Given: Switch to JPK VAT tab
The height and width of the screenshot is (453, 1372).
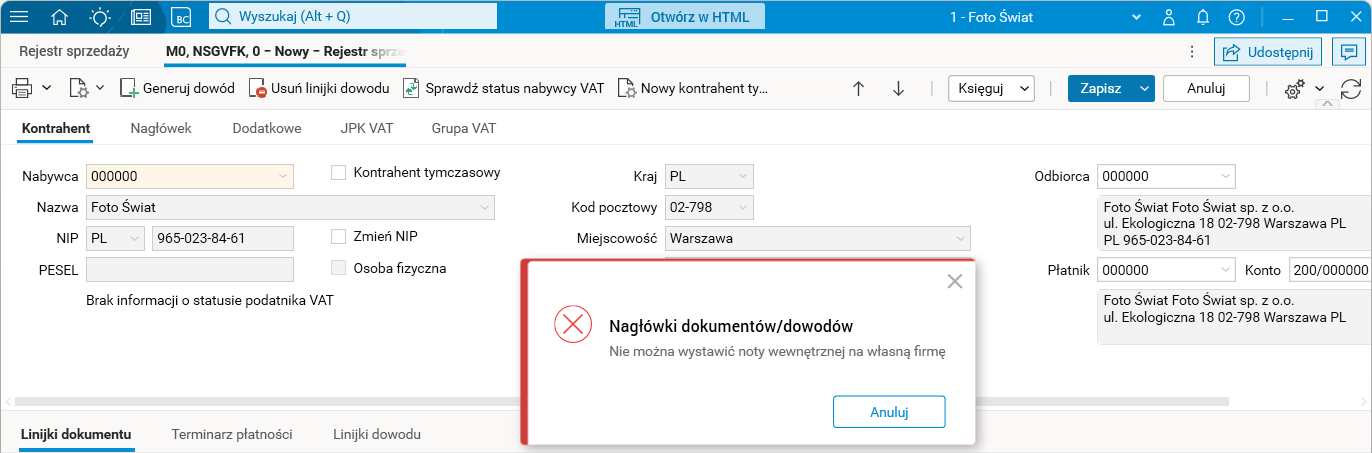Looking at the screenshot, I should pos(366,128).
